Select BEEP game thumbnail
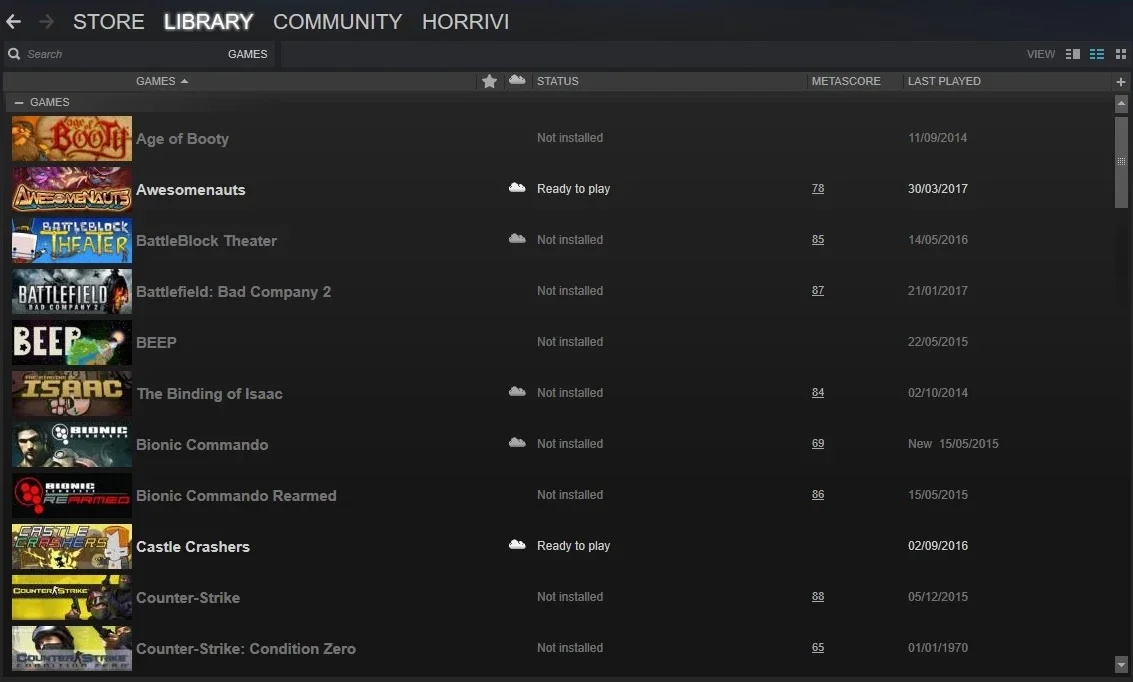 [72, 342]
